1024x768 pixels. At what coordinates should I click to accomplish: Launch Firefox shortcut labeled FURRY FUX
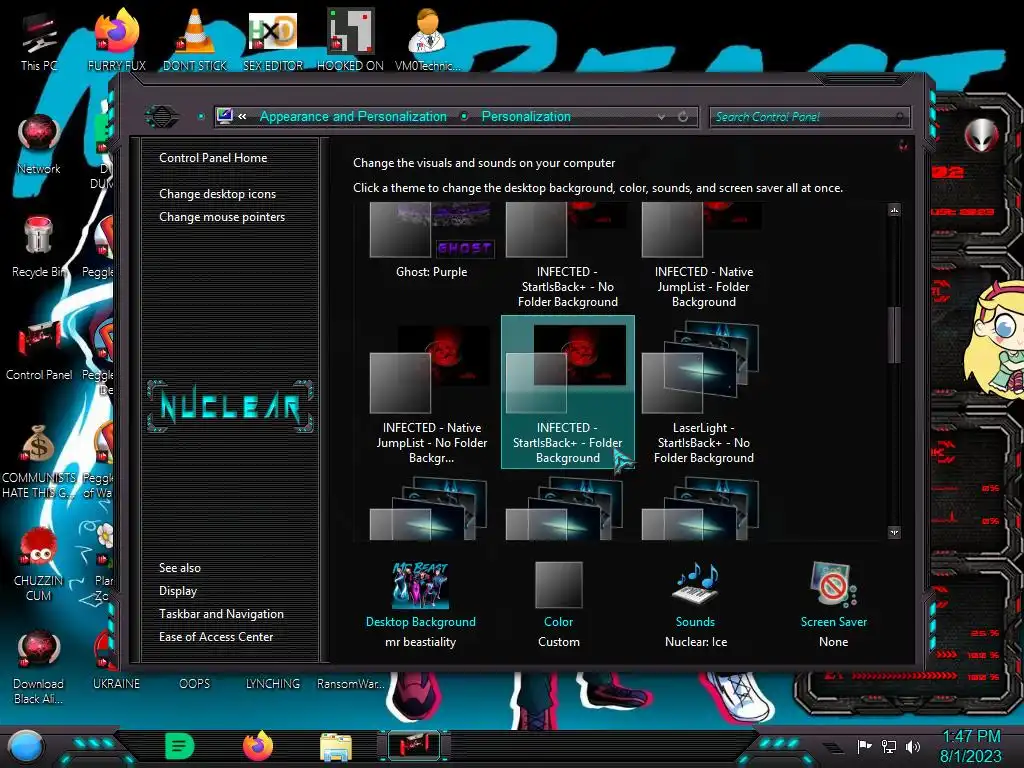[x=117, y=40]
